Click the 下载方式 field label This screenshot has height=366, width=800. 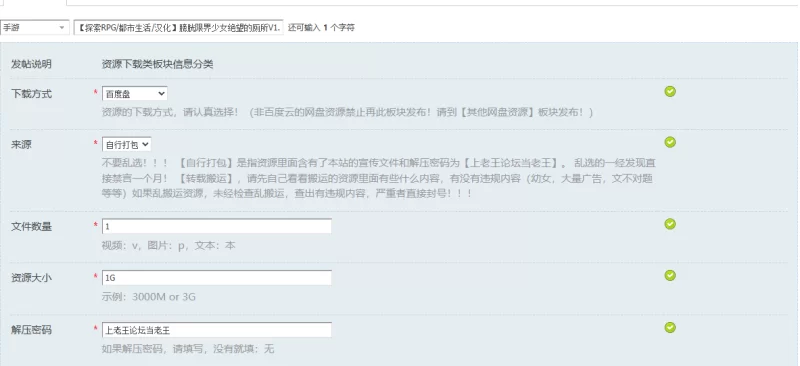[x=32, y=94]
